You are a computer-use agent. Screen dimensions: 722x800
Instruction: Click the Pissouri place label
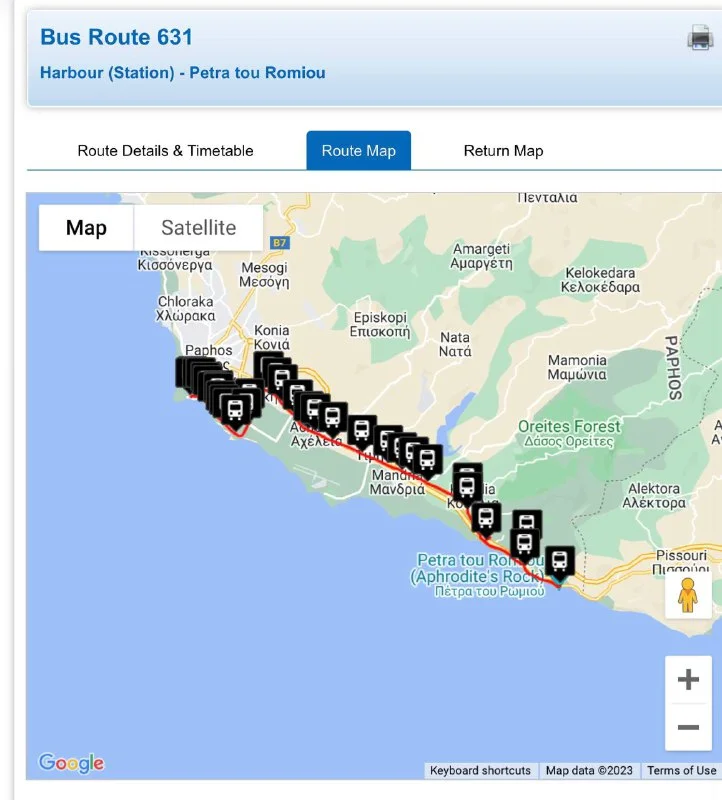pos(681,556)
